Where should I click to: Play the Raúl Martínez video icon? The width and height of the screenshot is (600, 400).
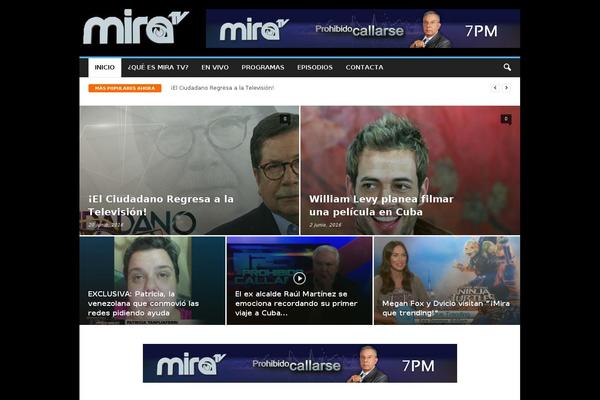299,278
